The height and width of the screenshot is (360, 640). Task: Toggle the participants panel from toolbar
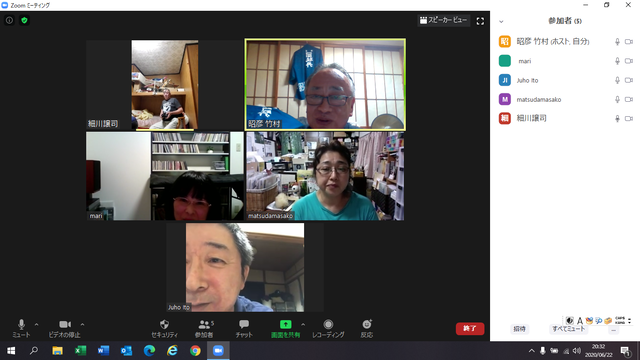tap(204, 329)
